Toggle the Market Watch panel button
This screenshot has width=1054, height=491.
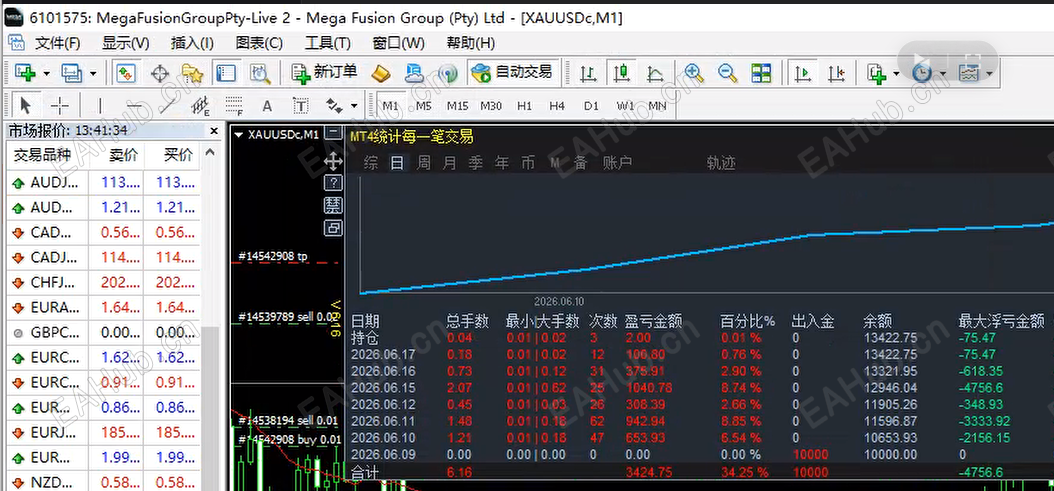[x=126, y=73]
